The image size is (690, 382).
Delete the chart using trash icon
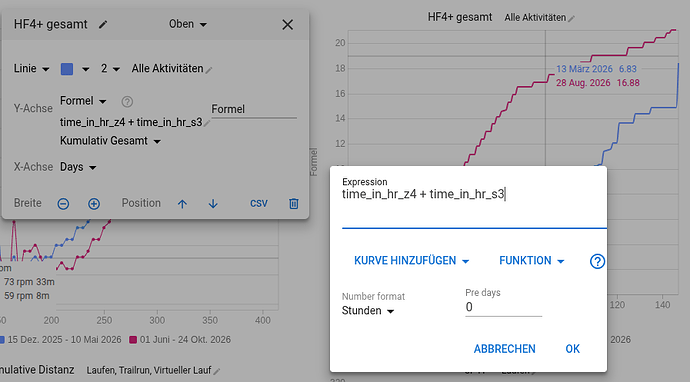pos(294,203)
